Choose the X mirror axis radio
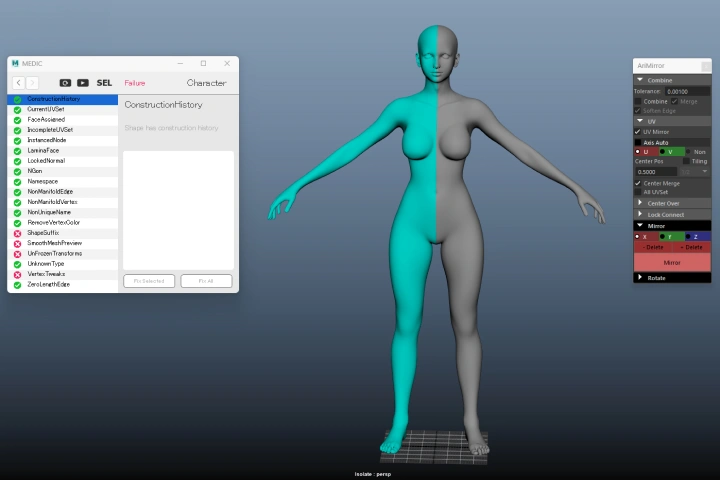The image size is (720, 480). pyautogui.click(x=637, y=237)
